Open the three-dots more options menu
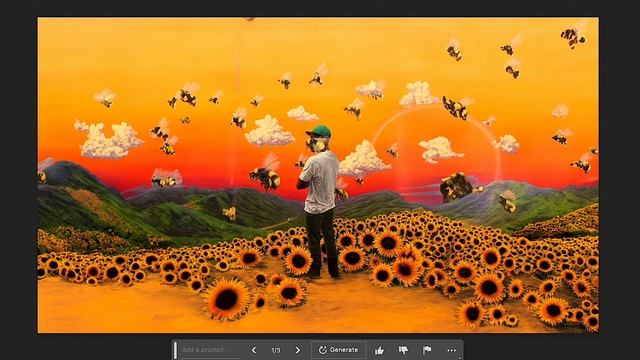The height and width of the screenshot is (360, 640). tap(451, 350)
